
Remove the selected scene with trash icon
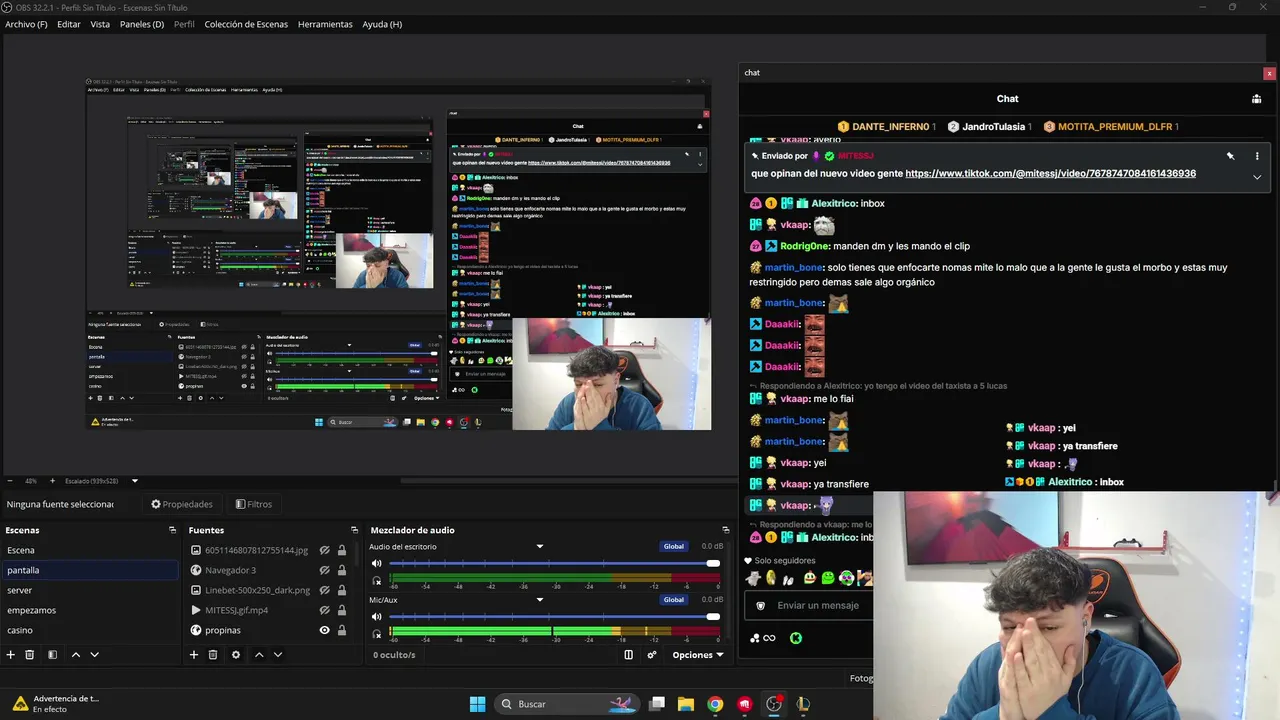pyautogui.click(x=30, y=655)
